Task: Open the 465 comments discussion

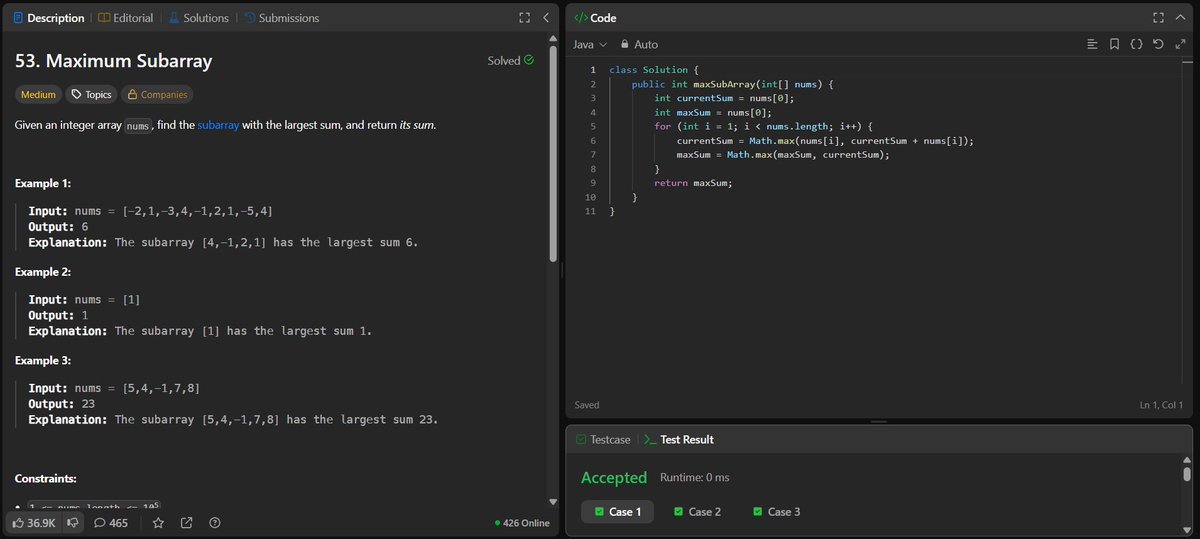Action: [111, 522]
